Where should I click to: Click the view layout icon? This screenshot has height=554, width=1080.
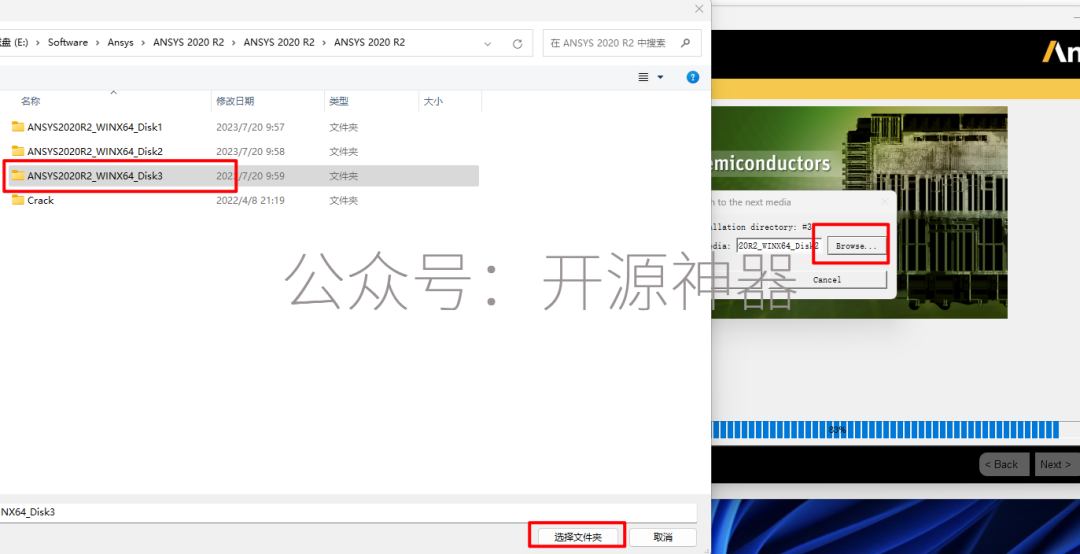(643, 77)
